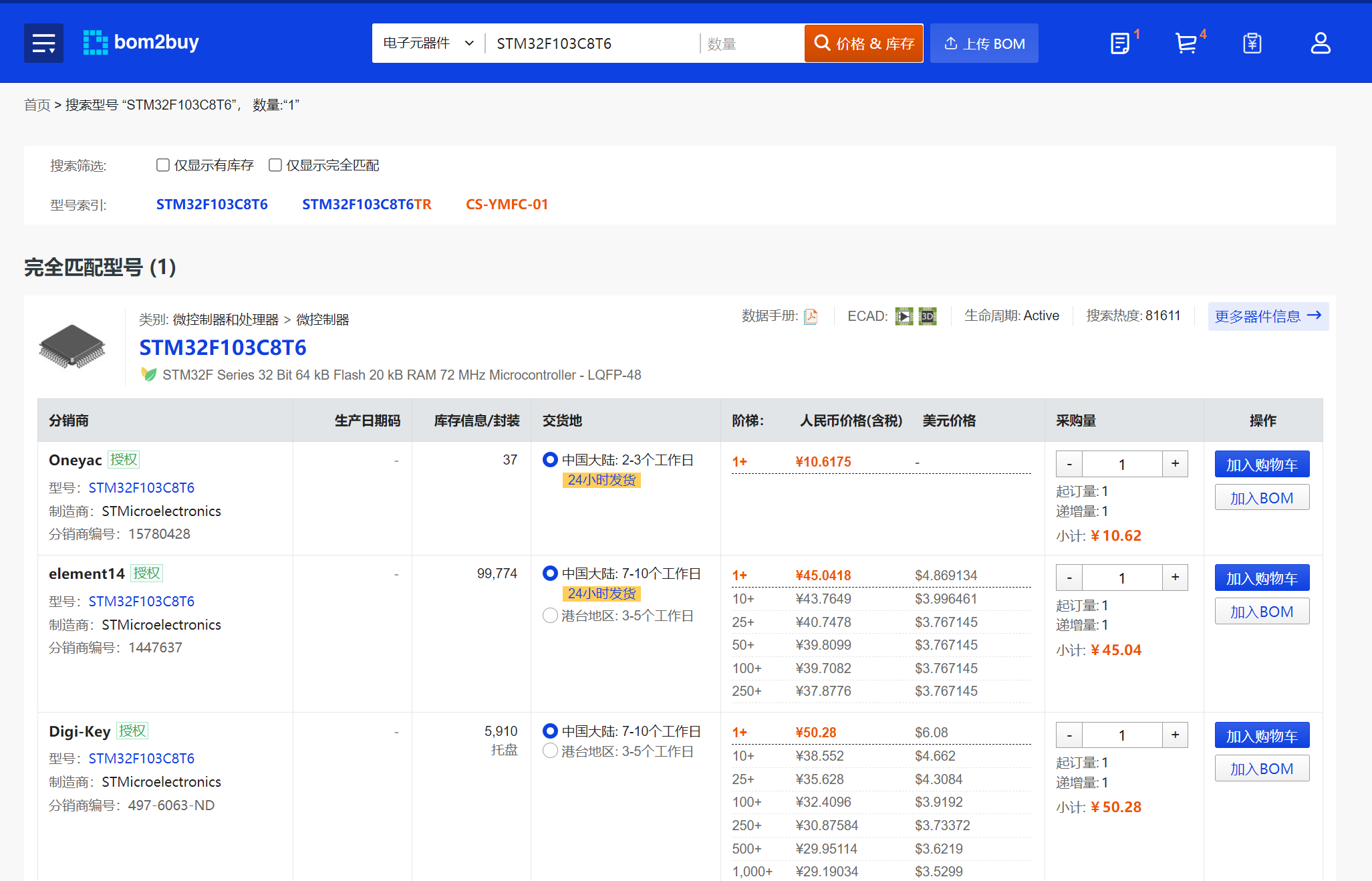
Task: Jump to CS-YMFC-01 part index
Action: (x=507, y=205)
